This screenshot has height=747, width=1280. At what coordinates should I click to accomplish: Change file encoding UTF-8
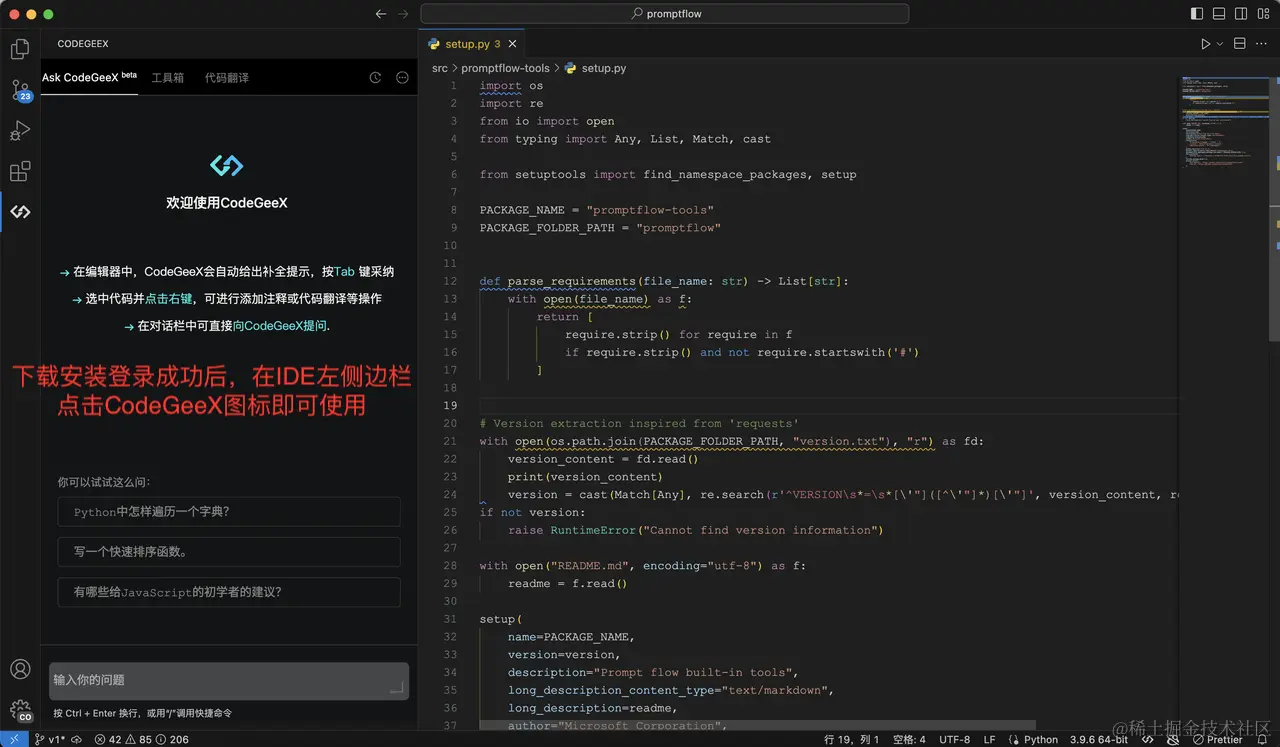click(954, 739)
